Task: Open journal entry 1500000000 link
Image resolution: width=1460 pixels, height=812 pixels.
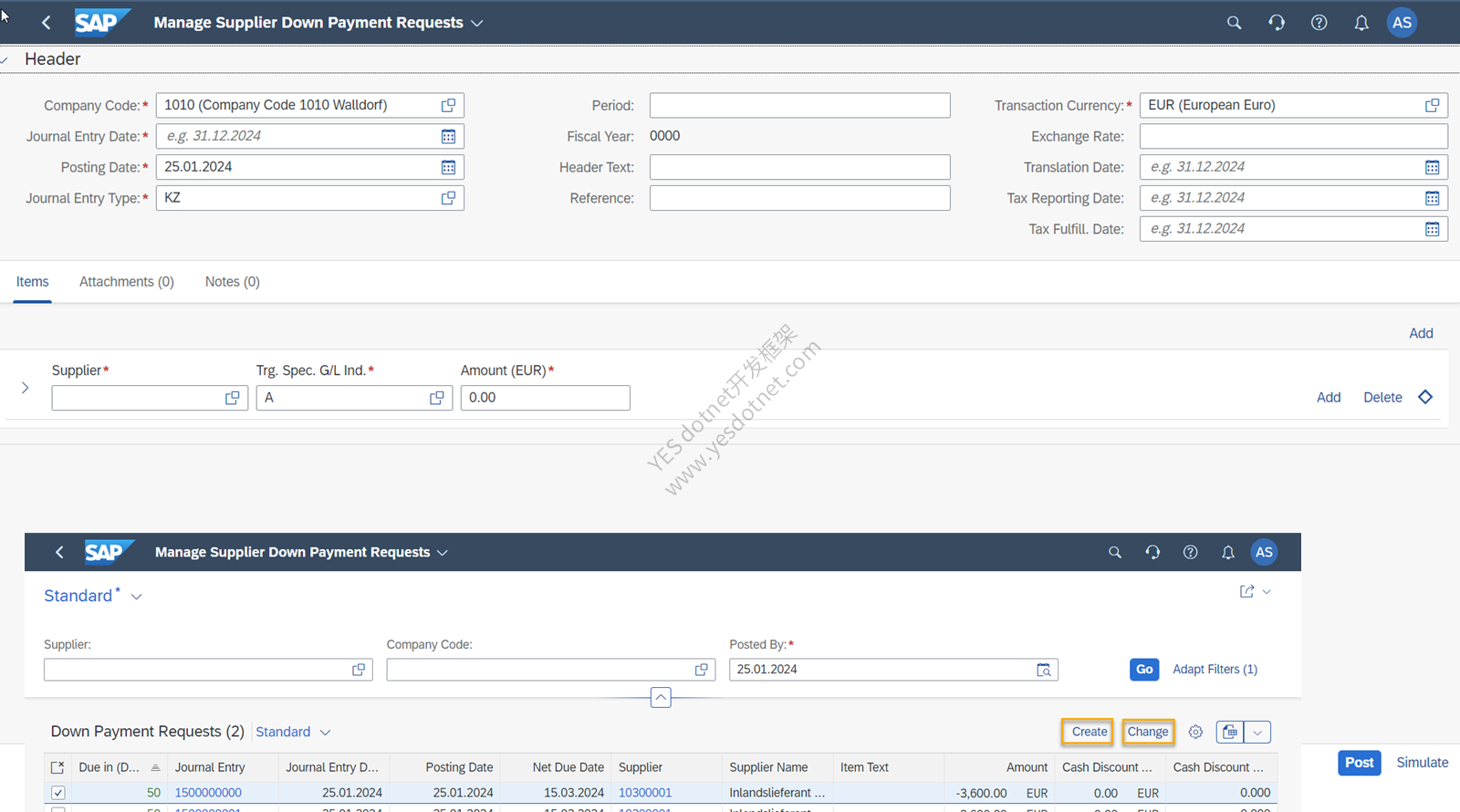Action: (208, 793)
